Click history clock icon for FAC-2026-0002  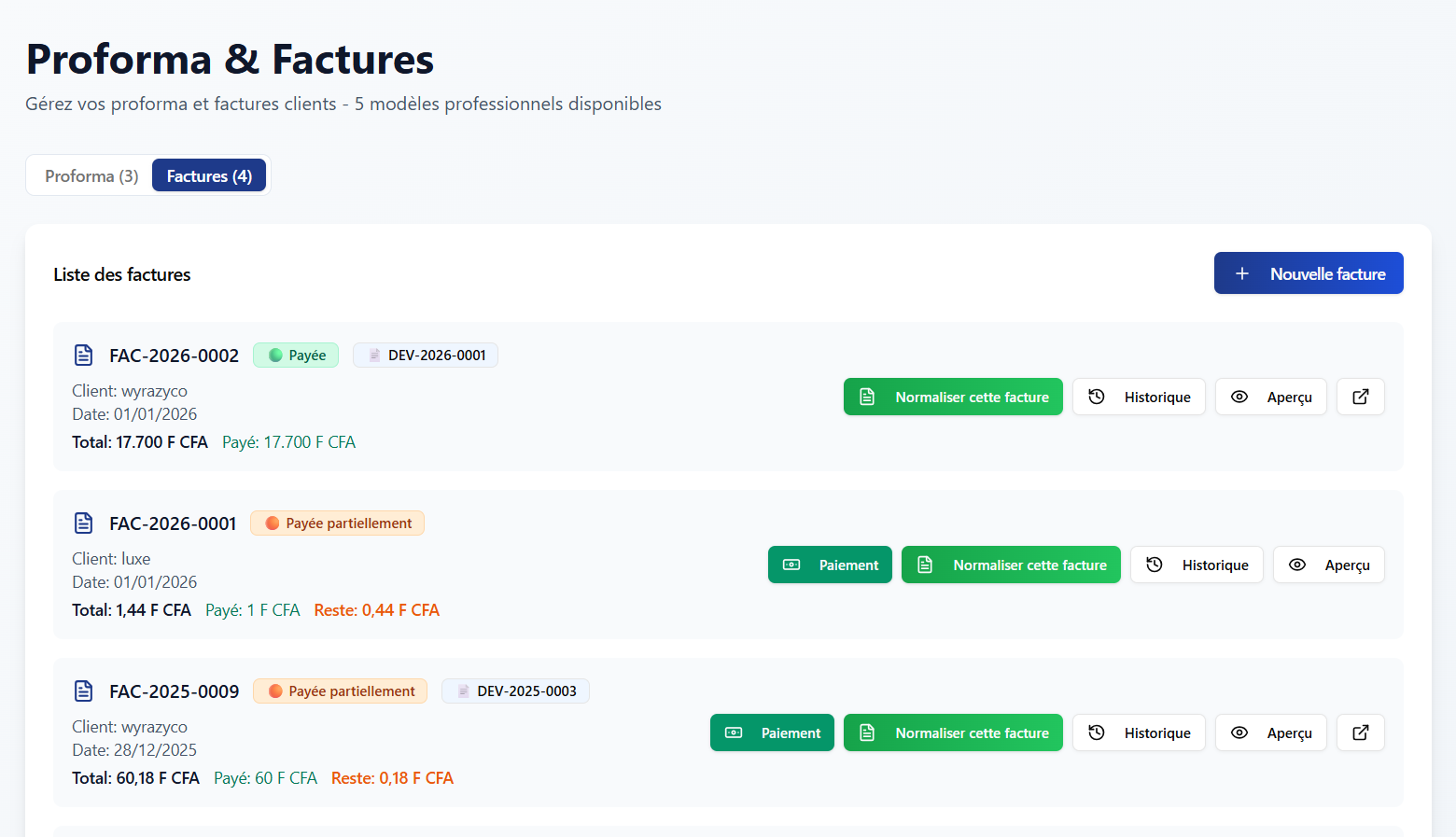[1097, 397]
